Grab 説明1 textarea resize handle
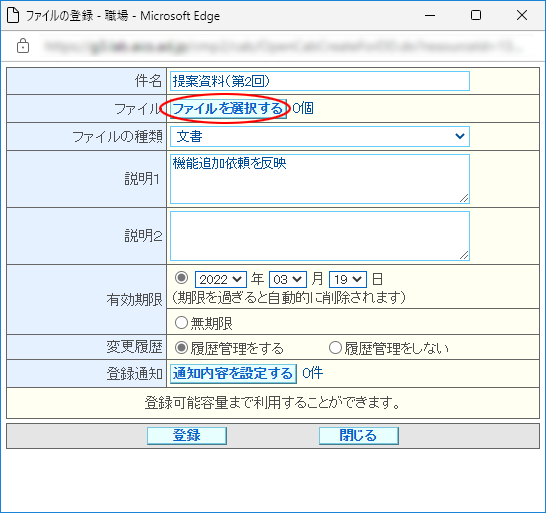The image size is (546, 513). tap(464, 198)
